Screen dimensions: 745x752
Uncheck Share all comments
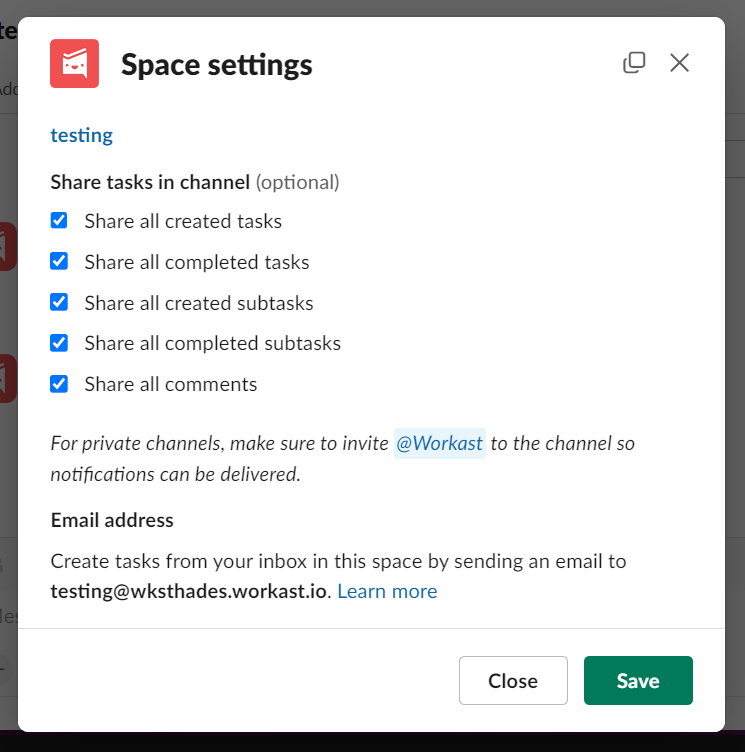point(59,384)
